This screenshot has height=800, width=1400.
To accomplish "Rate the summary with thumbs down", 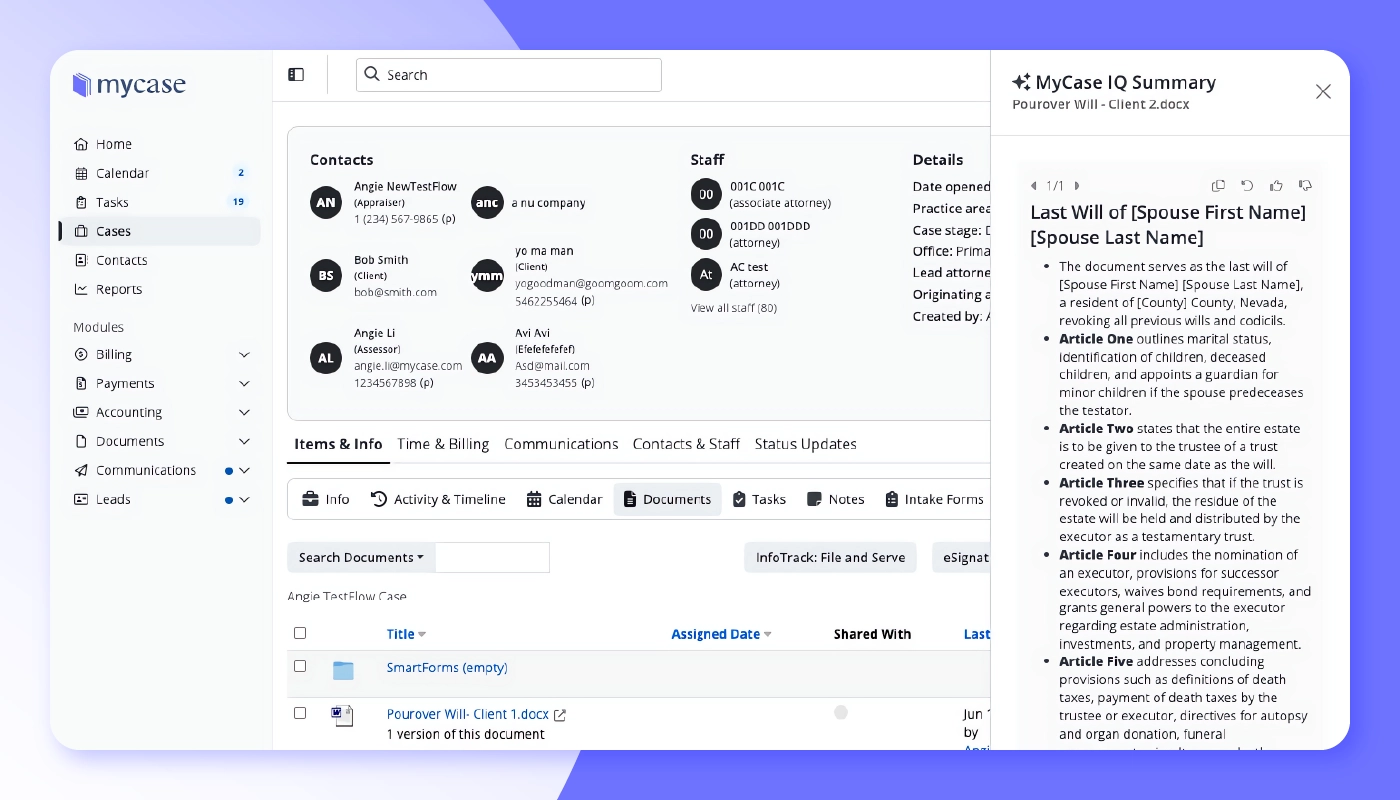I will coord(1305,185).
